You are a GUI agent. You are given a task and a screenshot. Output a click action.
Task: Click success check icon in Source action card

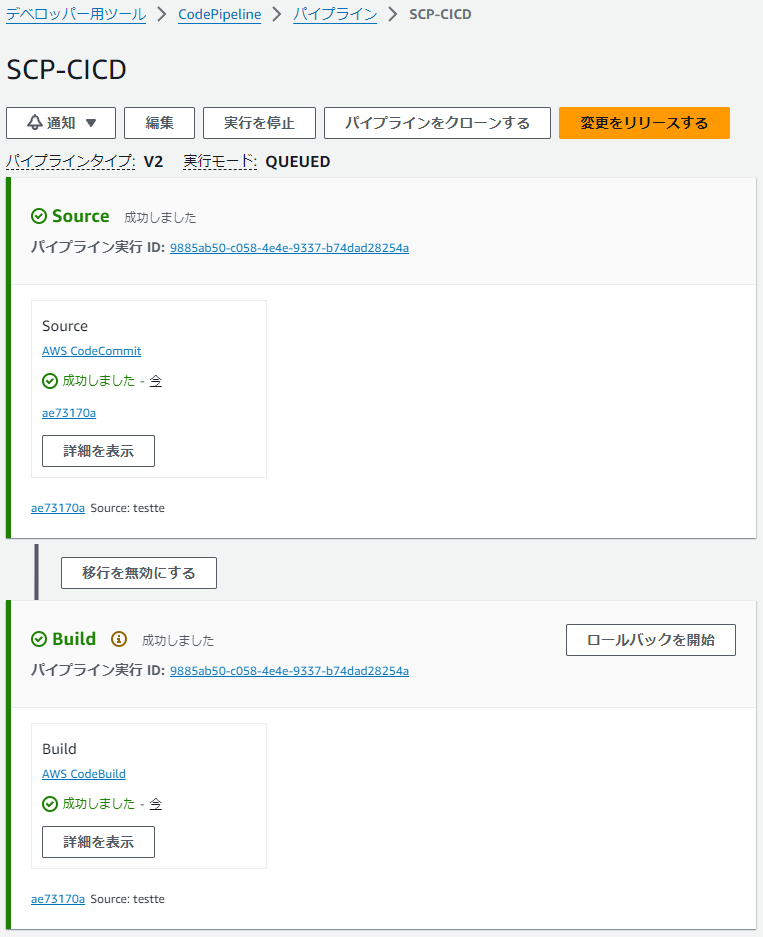pyautogui.click(x=50, y=381)
